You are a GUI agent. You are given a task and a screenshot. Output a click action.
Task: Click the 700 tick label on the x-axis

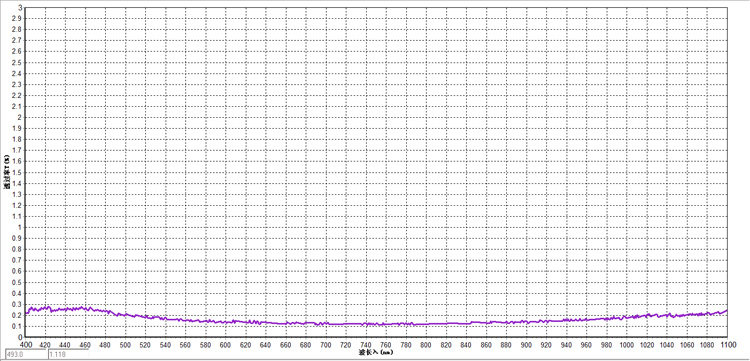(x=326, y=344)
